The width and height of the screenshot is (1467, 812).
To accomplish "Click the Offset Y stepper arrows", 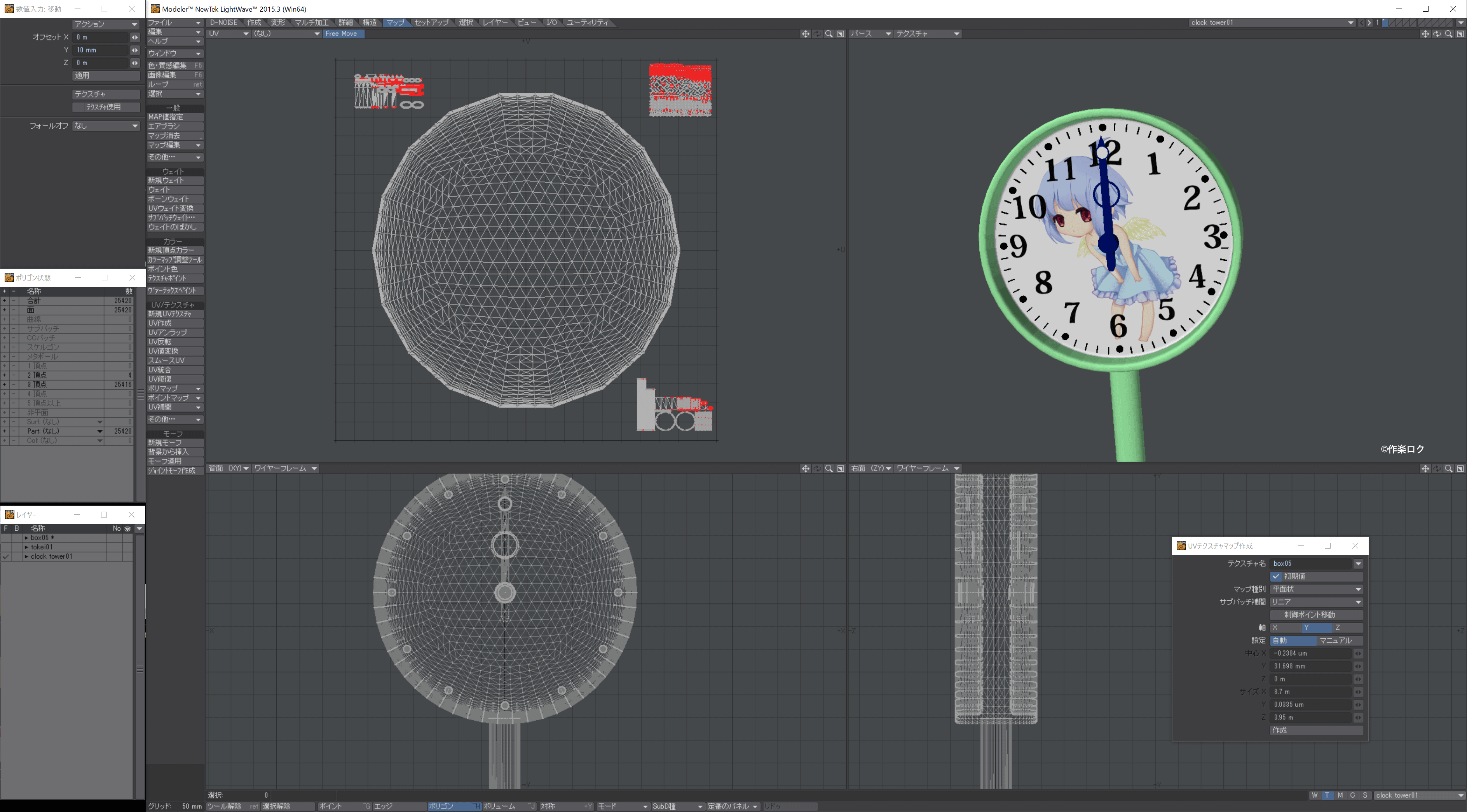I will [135, 50].
